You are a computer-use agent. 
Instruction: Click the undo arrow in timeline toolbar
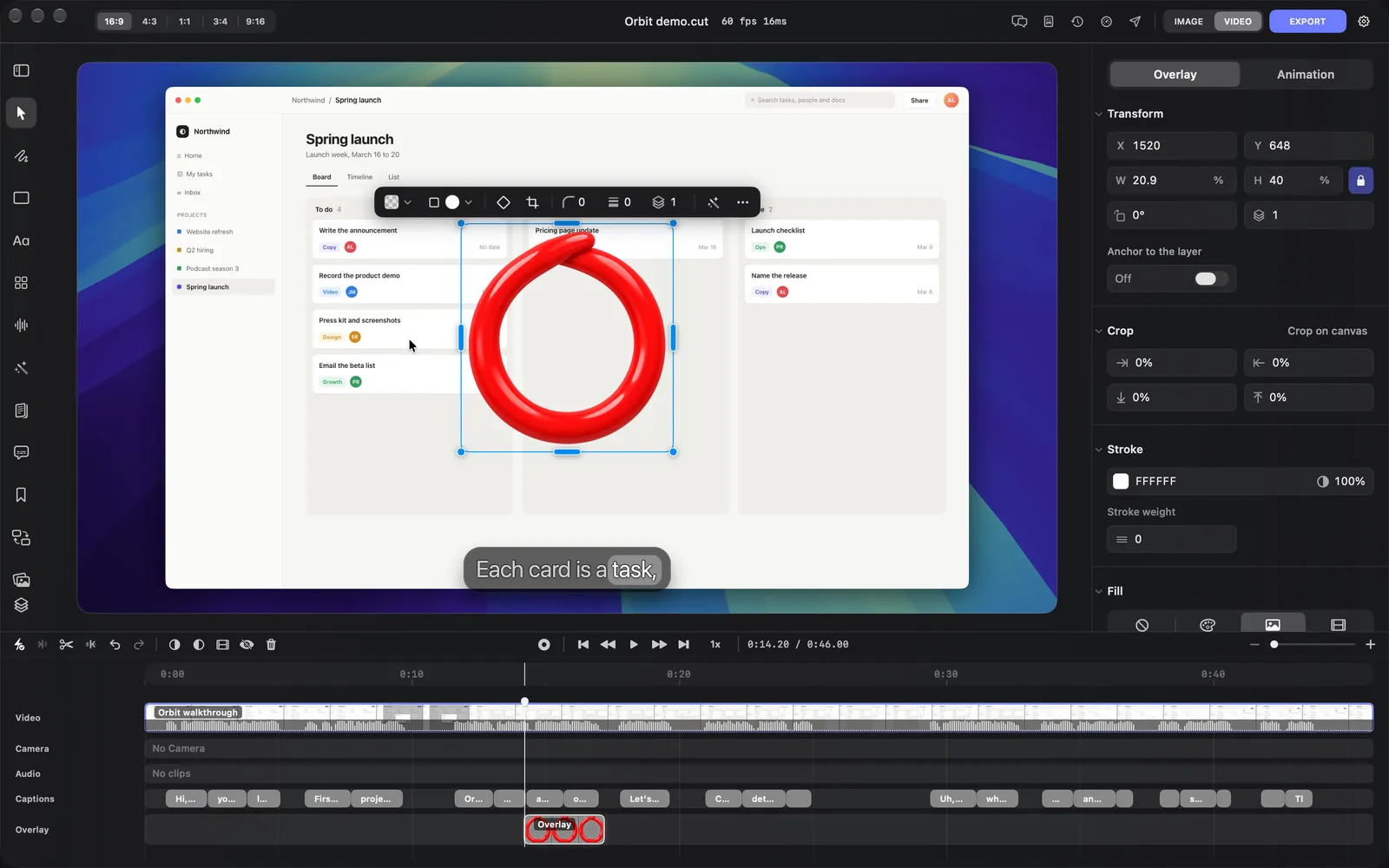[115, 644]
